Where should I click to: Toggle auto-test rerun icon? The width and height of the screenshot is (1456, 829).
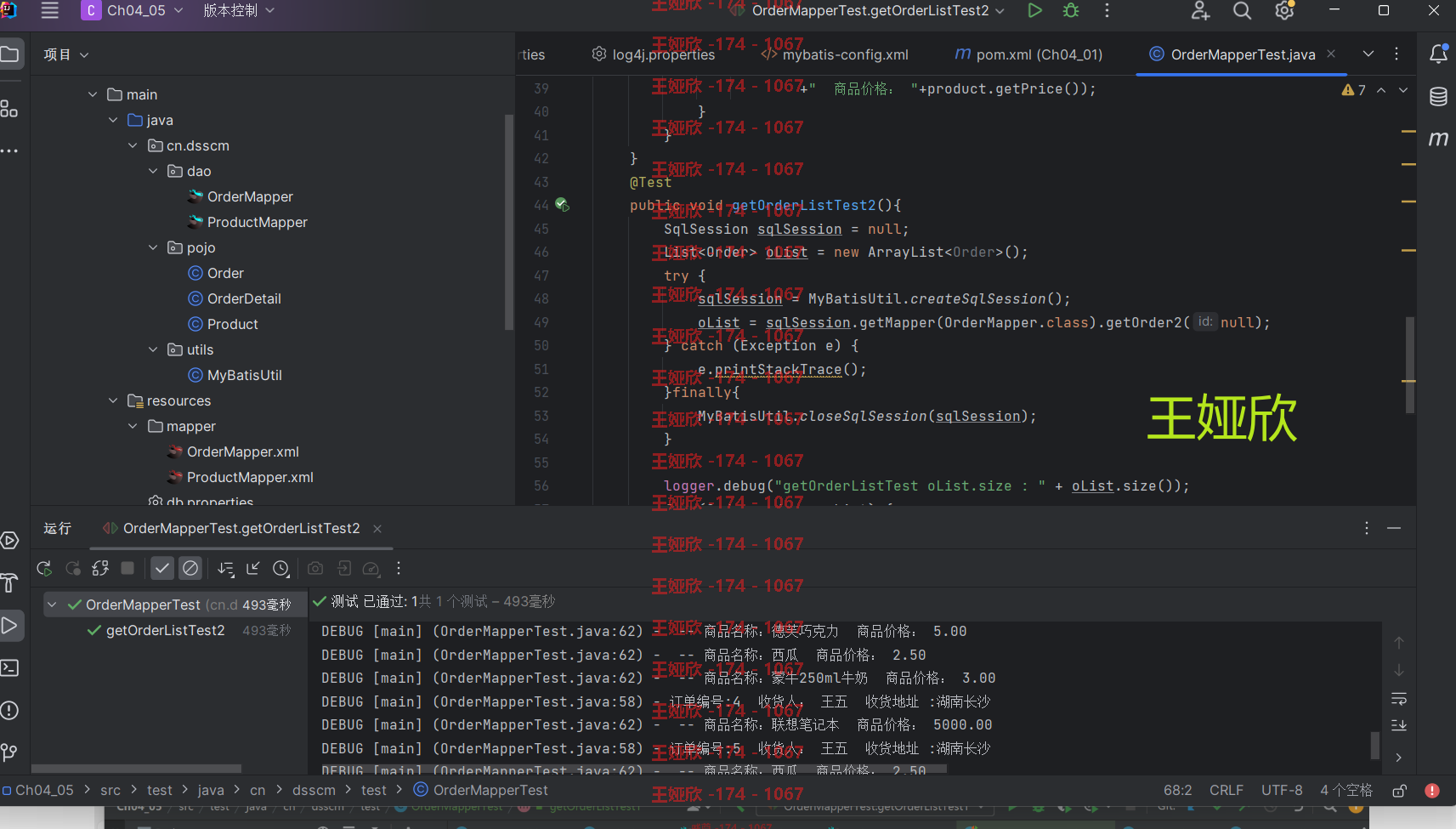point(100,568)
